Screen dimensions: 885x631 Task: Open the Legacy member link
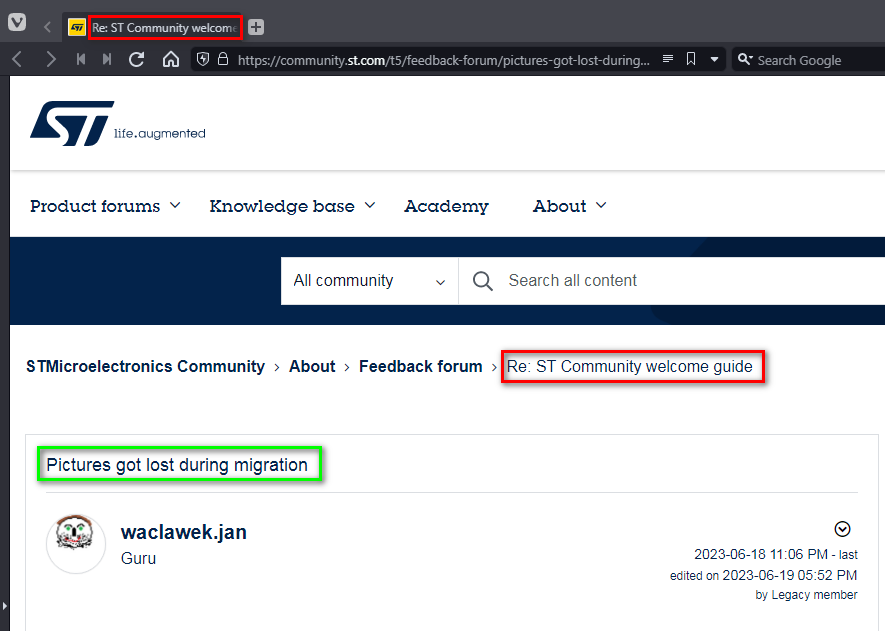814,594
